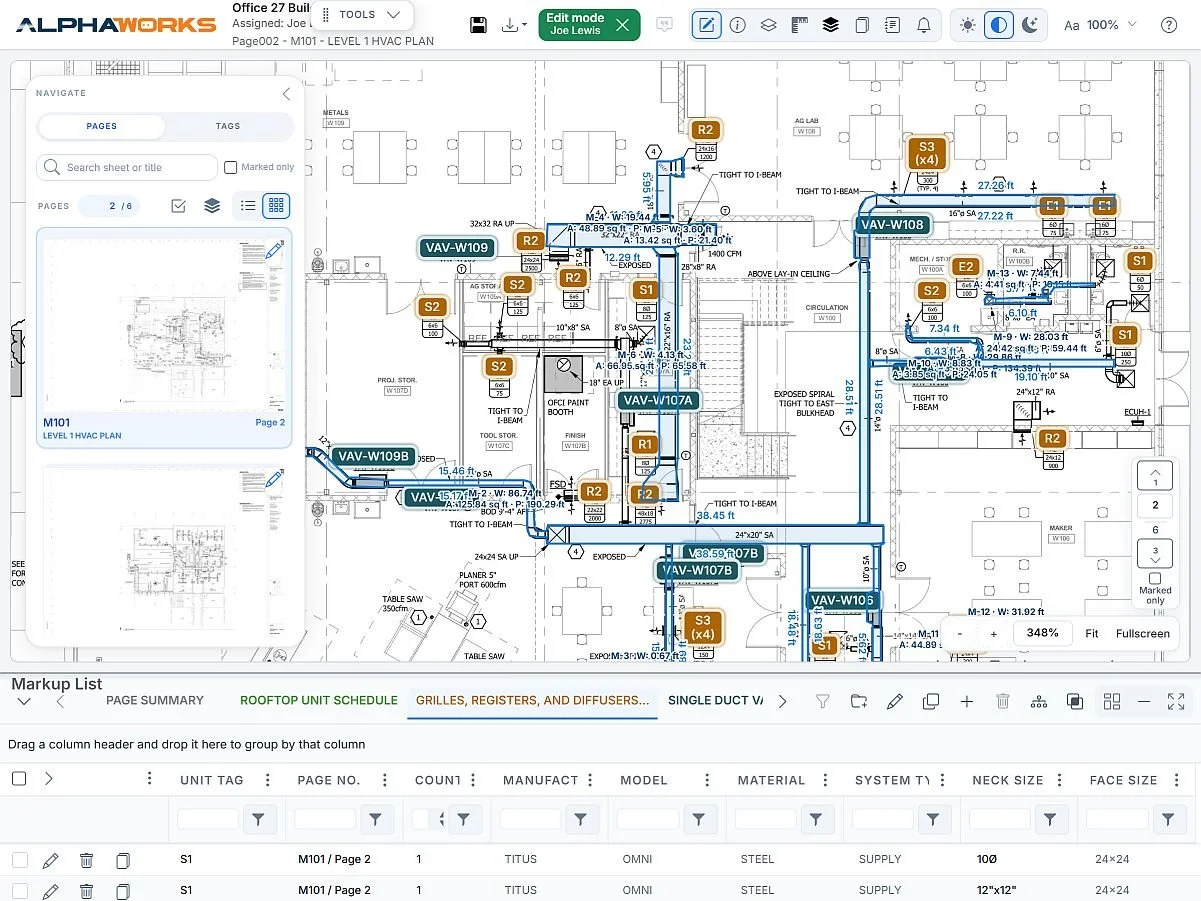
Task: Click the four-square grid layout icon
Action: point(1111,702)
